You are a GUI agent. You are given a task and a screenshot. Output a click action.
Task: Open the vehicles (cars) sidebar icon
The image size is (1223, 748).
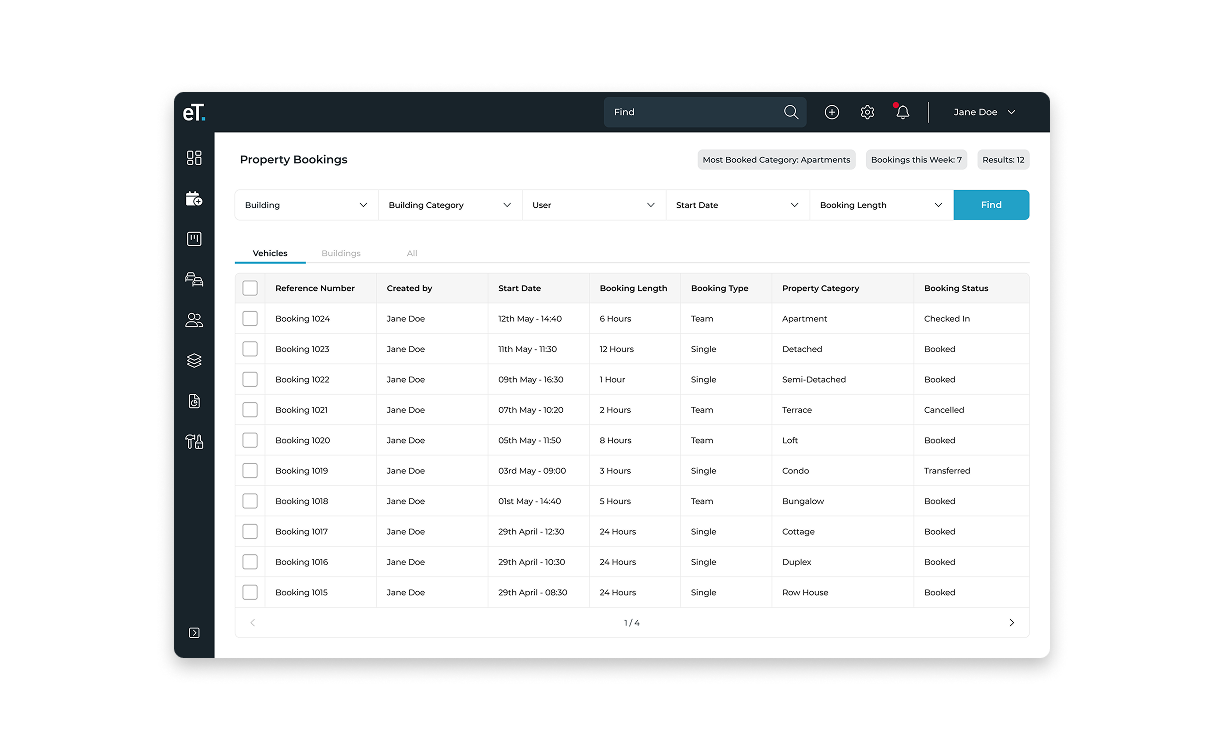coord(194,280)
